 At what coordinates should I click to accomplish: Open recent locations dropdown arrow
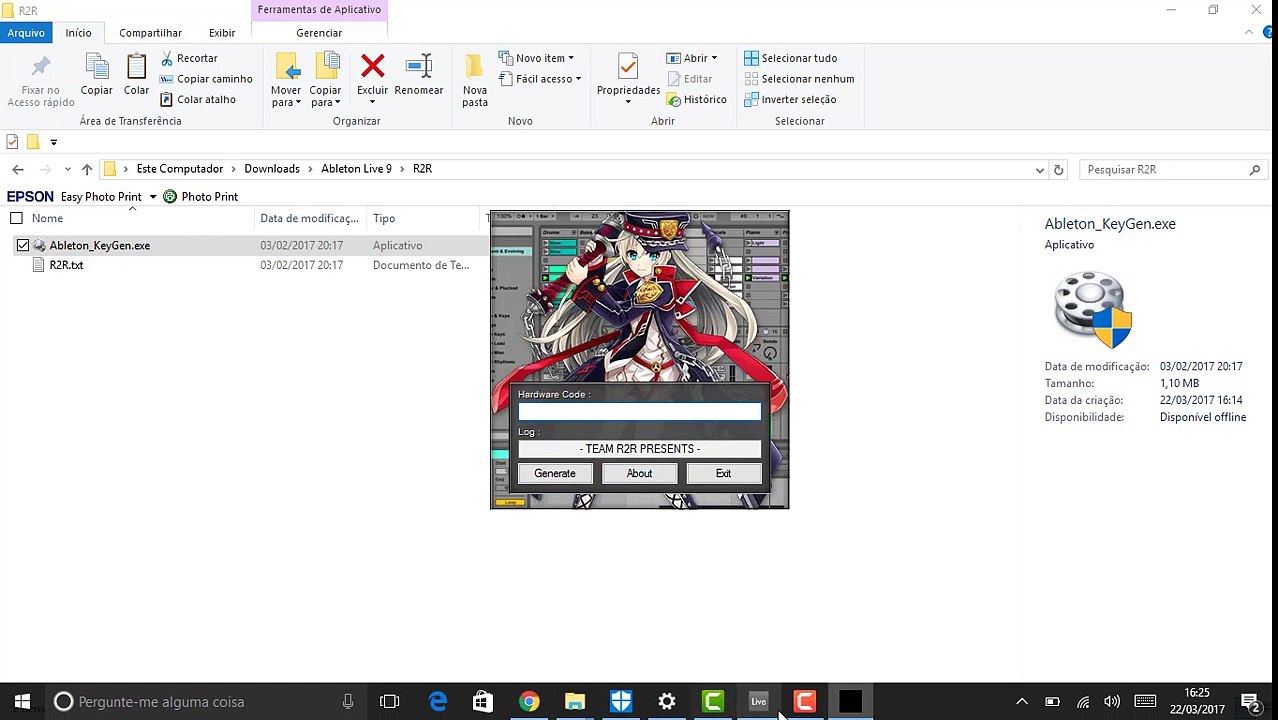[x=67, y=169]
